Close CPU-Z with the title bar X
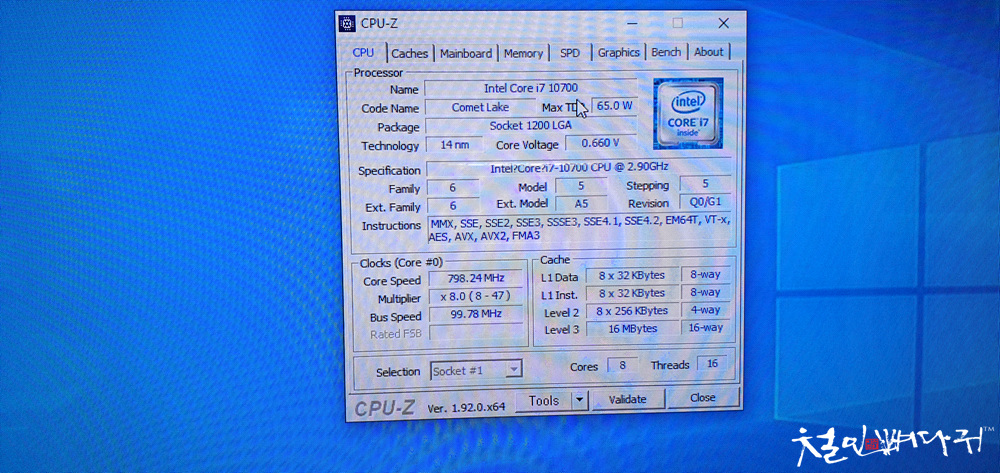 tap(723, 23)
